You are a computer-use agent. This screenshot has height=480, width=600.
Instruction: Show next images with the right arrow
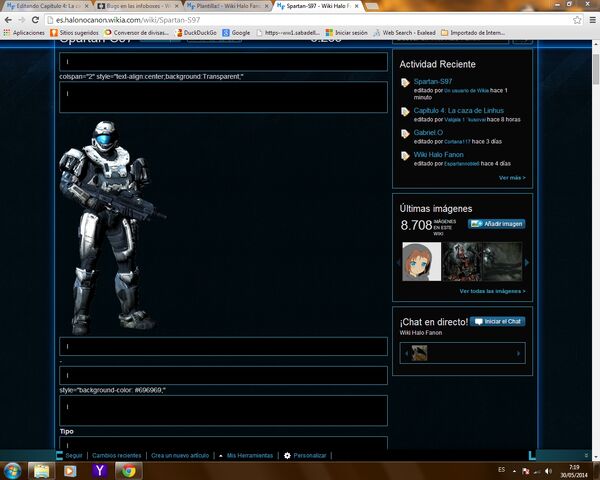click(527, 263)
